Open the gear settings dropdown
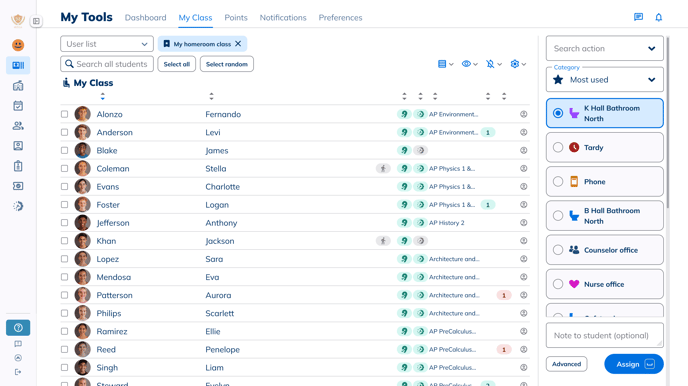Screen dimensions: 688x386 pyautogui.click(x=518, y=64)
